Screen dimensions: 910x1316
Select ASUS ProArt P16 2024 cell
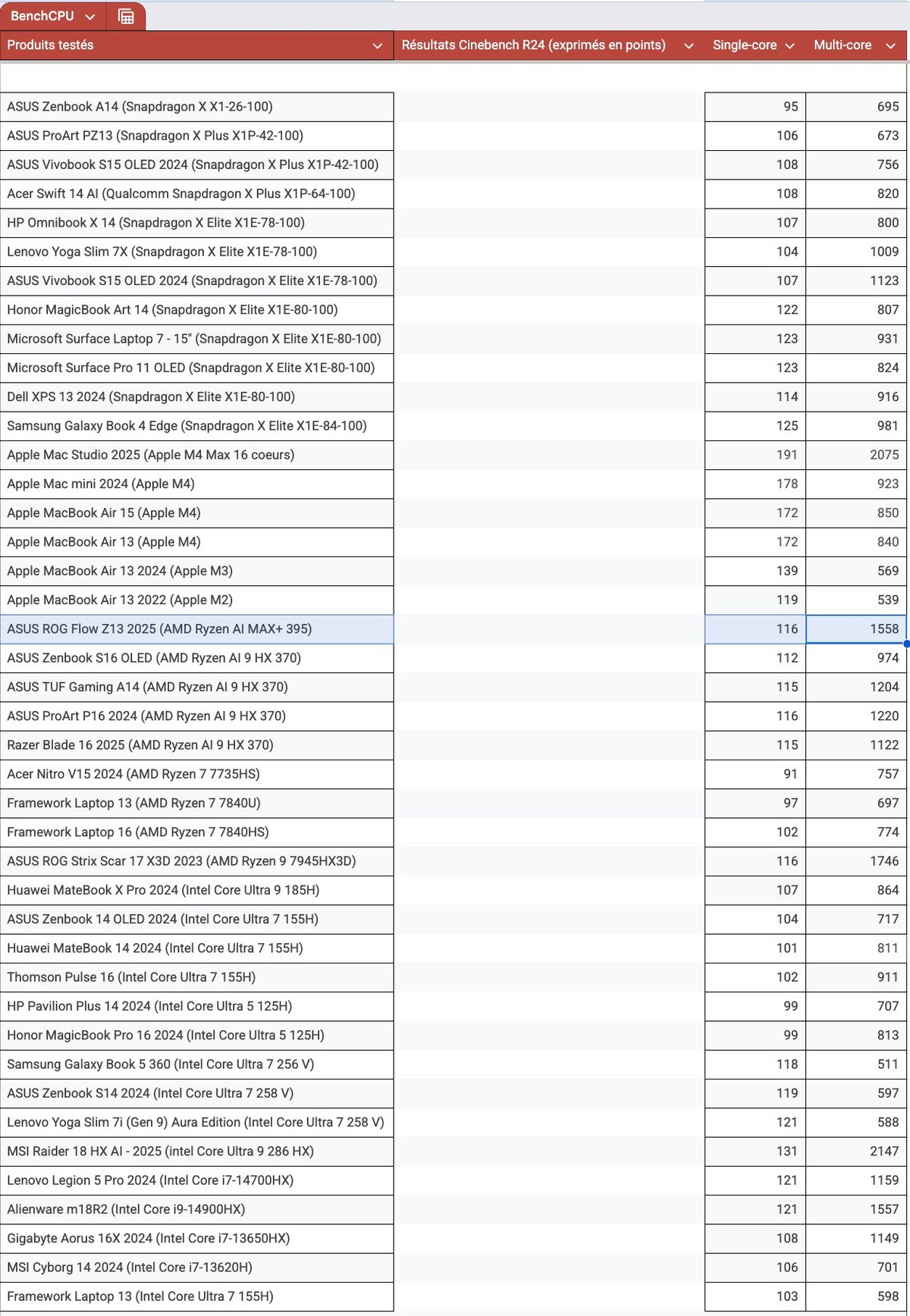[x=197, y=716]
